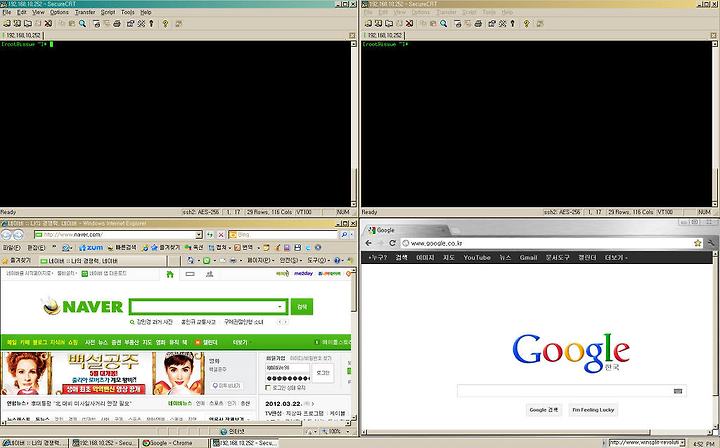Image resolution: width=720 pixels, height=448 pixels.
Task: Click Naver search input field
Action: (x=208, y=307)
